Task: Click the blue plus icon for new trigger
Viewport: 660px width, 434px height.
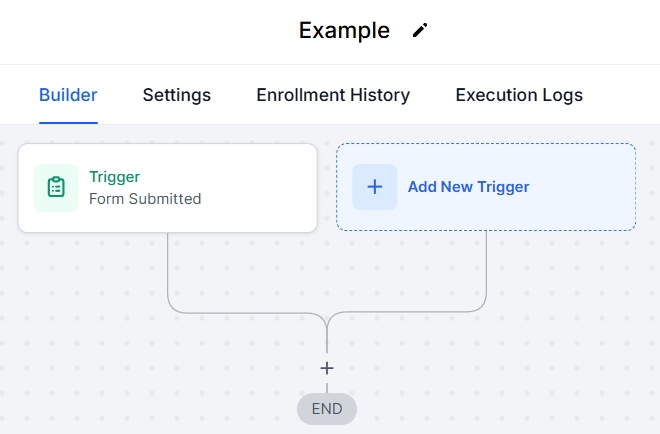Action: 375,187
